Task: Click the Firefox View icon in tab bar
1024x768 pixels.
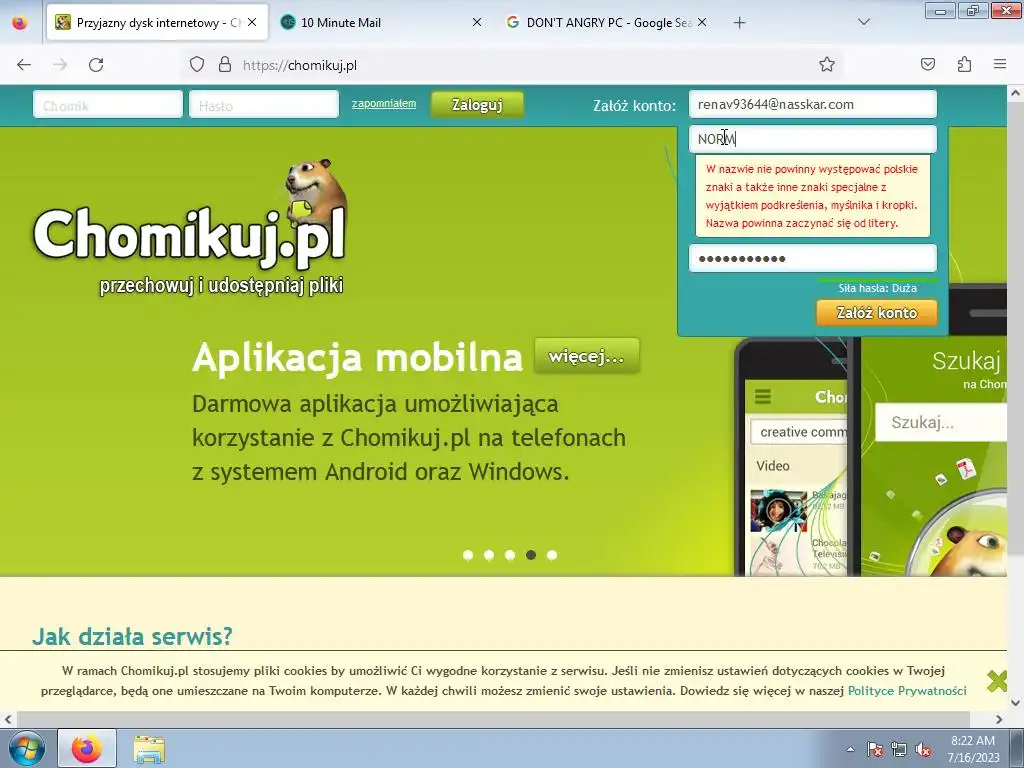Action: point(20,23)
